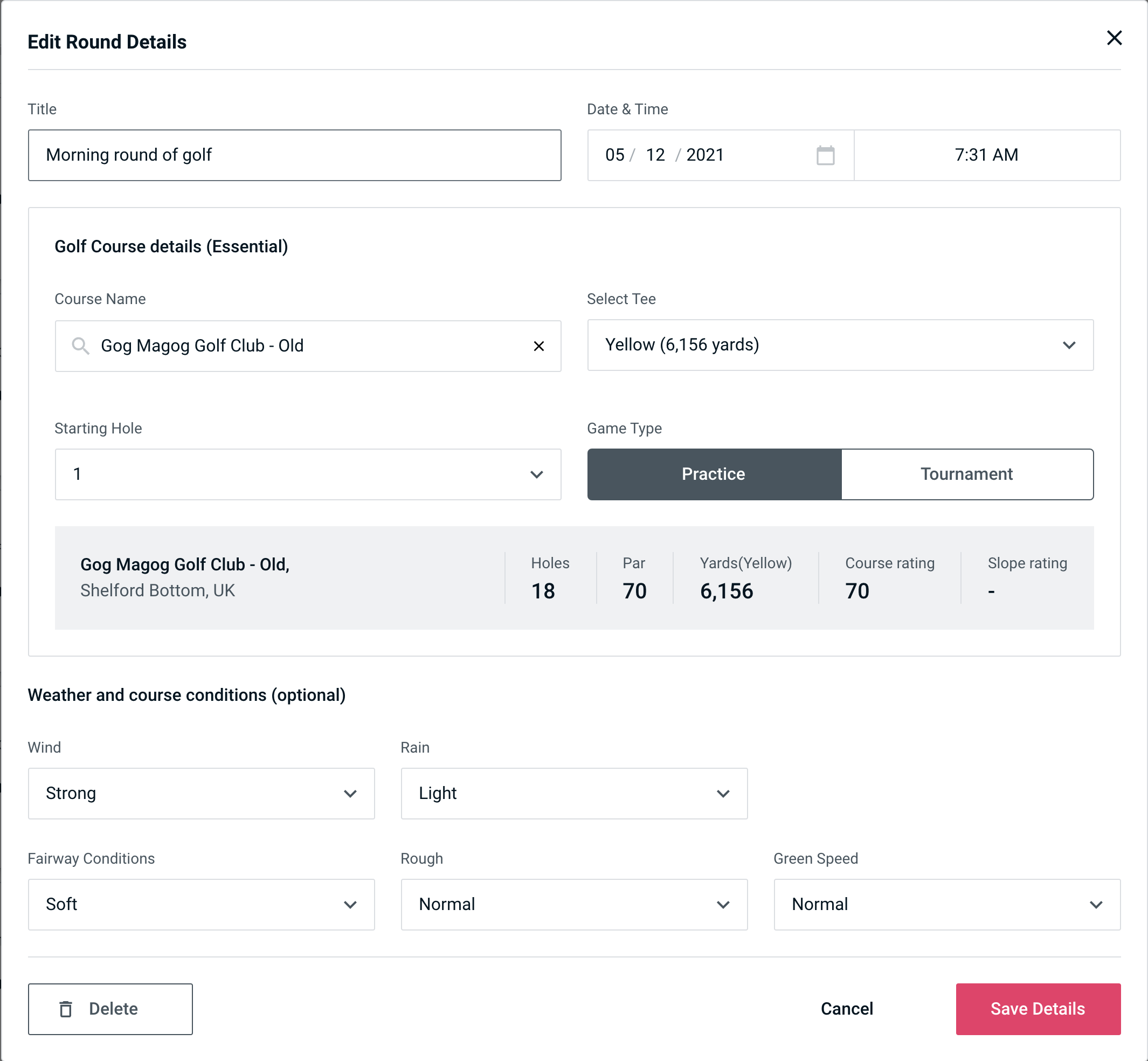Click the dropdown chevron for Wind field

[351, 793]
